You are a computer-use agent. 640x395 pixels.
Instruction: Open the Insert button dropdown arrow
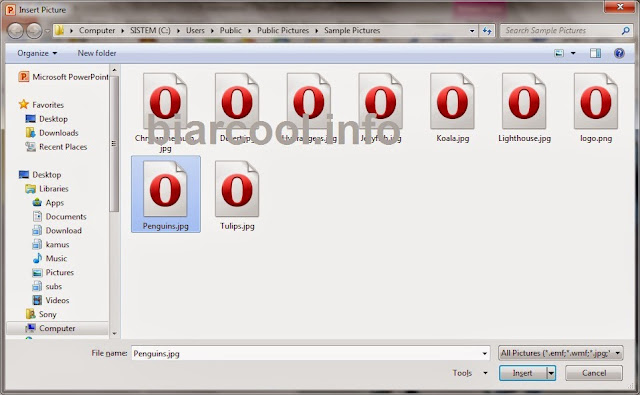[x=551, y=373]
